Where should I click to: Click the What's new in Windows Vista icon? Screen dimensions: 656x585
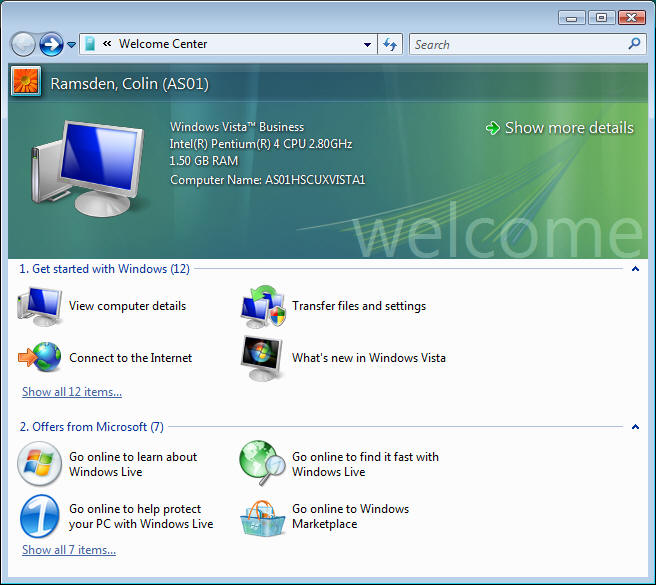point(262,358)
